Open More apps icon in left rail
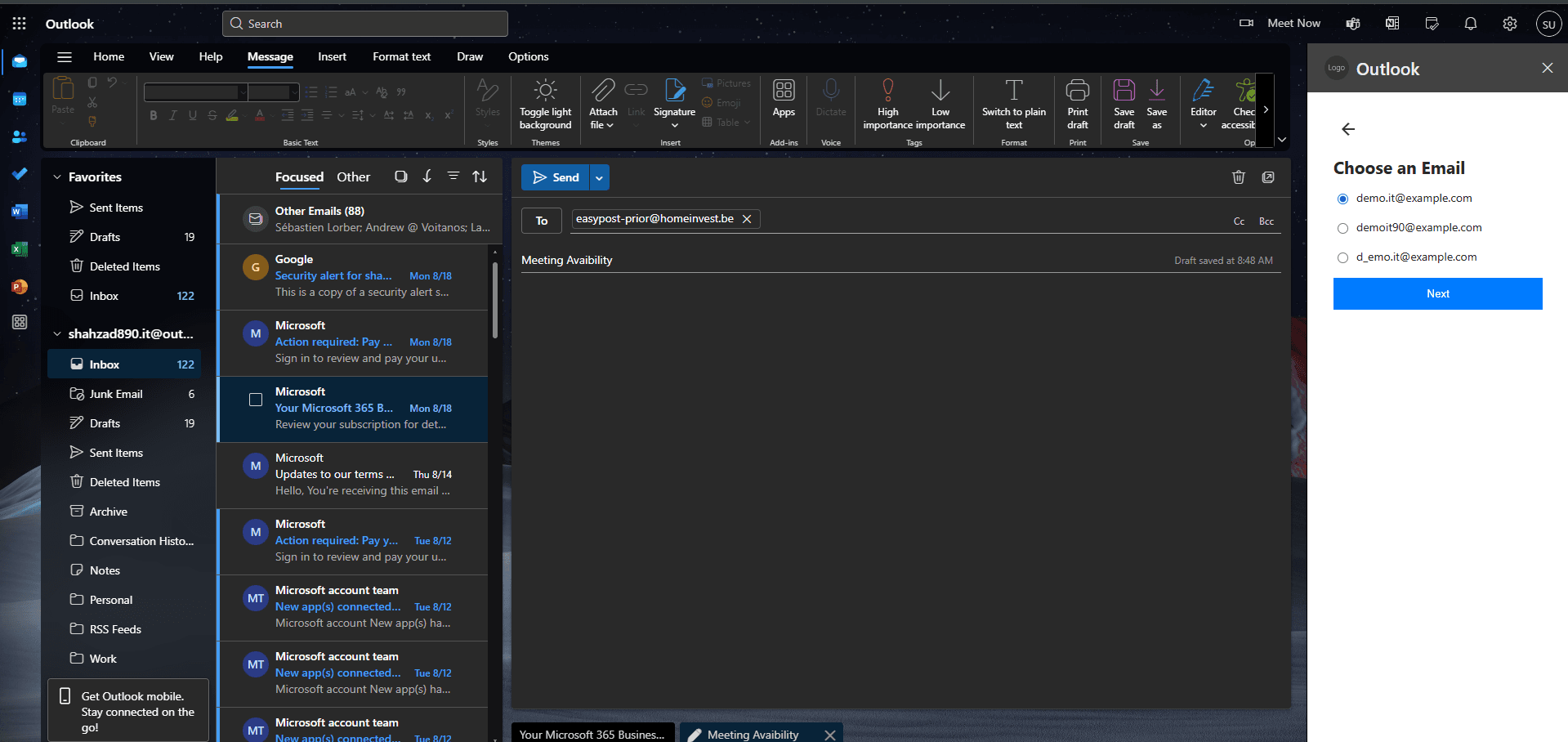The image size is (1568, 742). click(20, 322)
